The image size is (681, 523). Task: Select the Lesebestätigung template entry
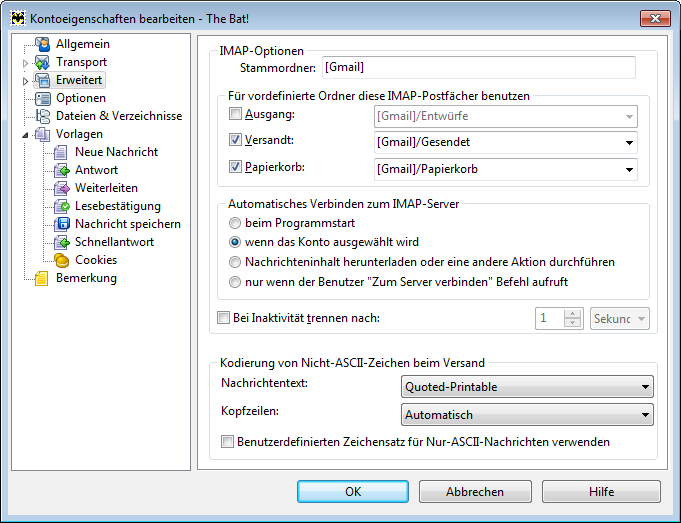(x=118, y=206)
